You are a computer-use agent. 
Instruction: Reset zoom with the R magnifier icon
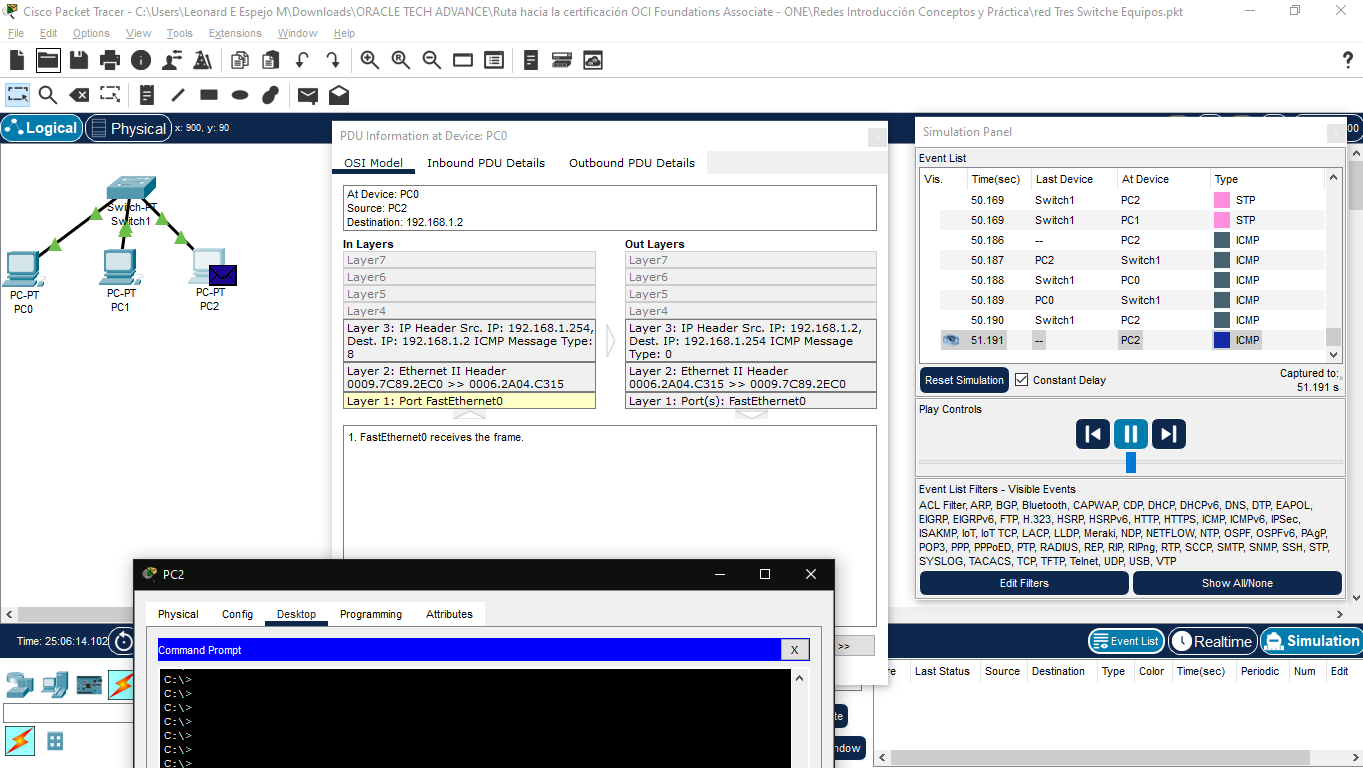click(x=401, y=60)
